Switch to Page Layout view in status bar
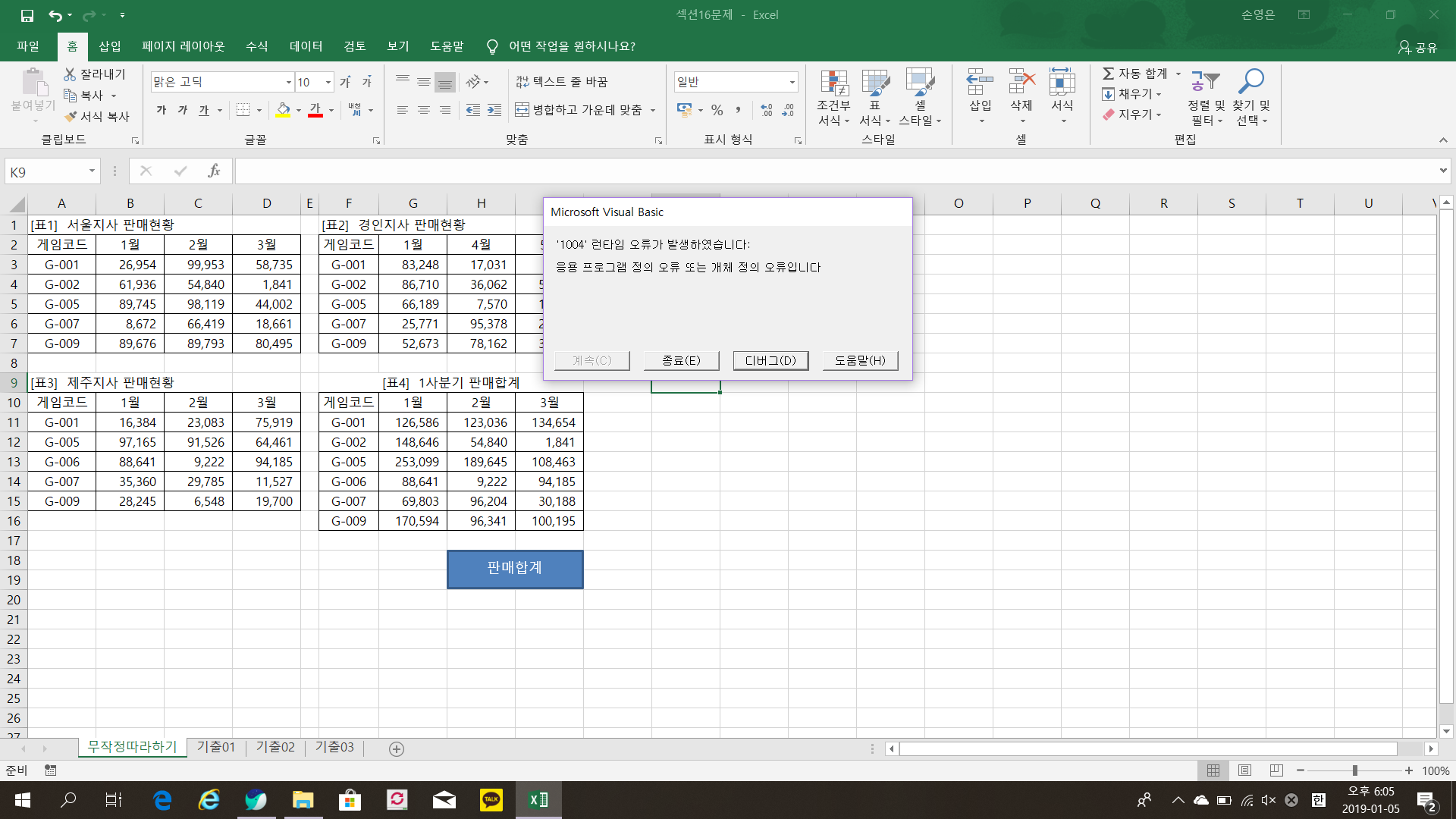The height and width of the screenshot is (819, 1456). [1244, 770]
